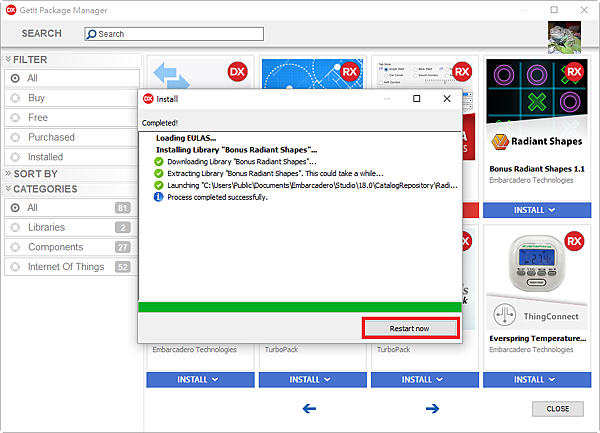Click the Installing Library Bonus Radiant Shapes line
The width and height of the screenshot is (600, 433).
(x=236, y=150)
